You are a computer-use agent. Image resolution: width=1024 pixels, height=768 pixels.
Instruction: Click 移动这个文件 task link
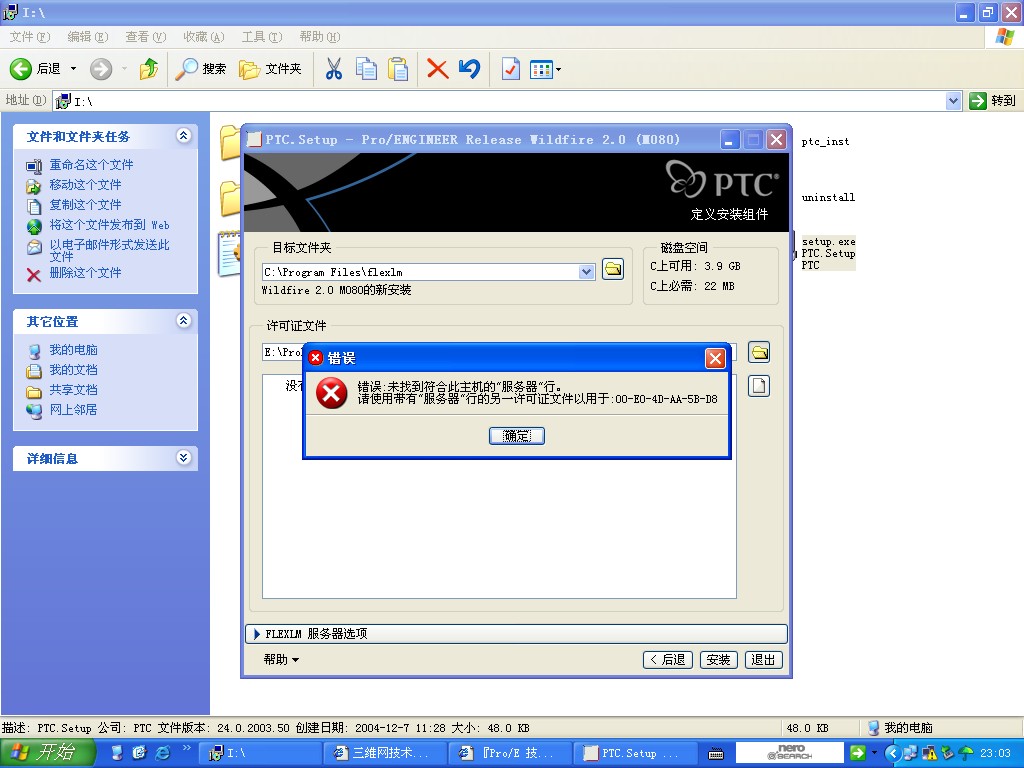click(85, 185)
